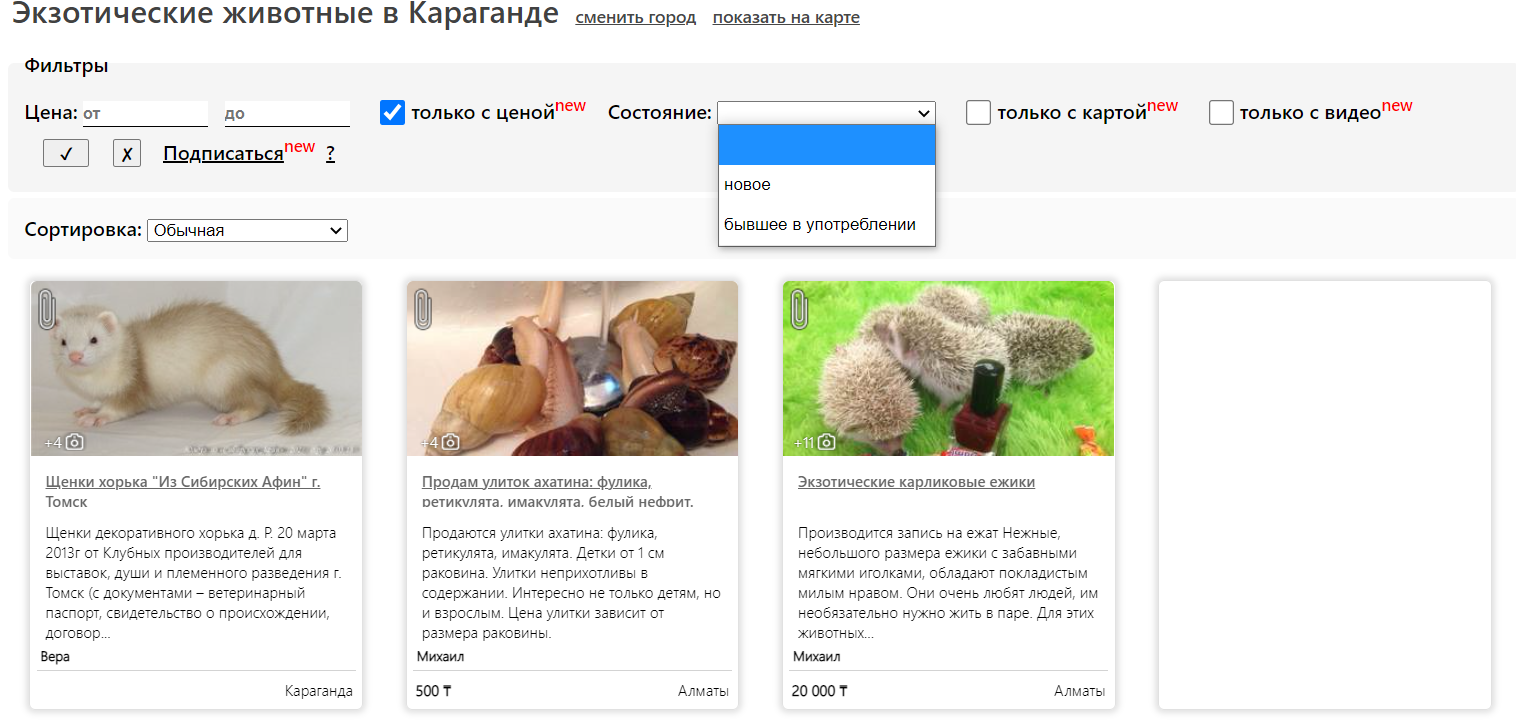Click the heading 'Экзотические животные в Караганде'
This screenshot has width=1516, height=728.
pyautogui.click(x=285, y=15)
